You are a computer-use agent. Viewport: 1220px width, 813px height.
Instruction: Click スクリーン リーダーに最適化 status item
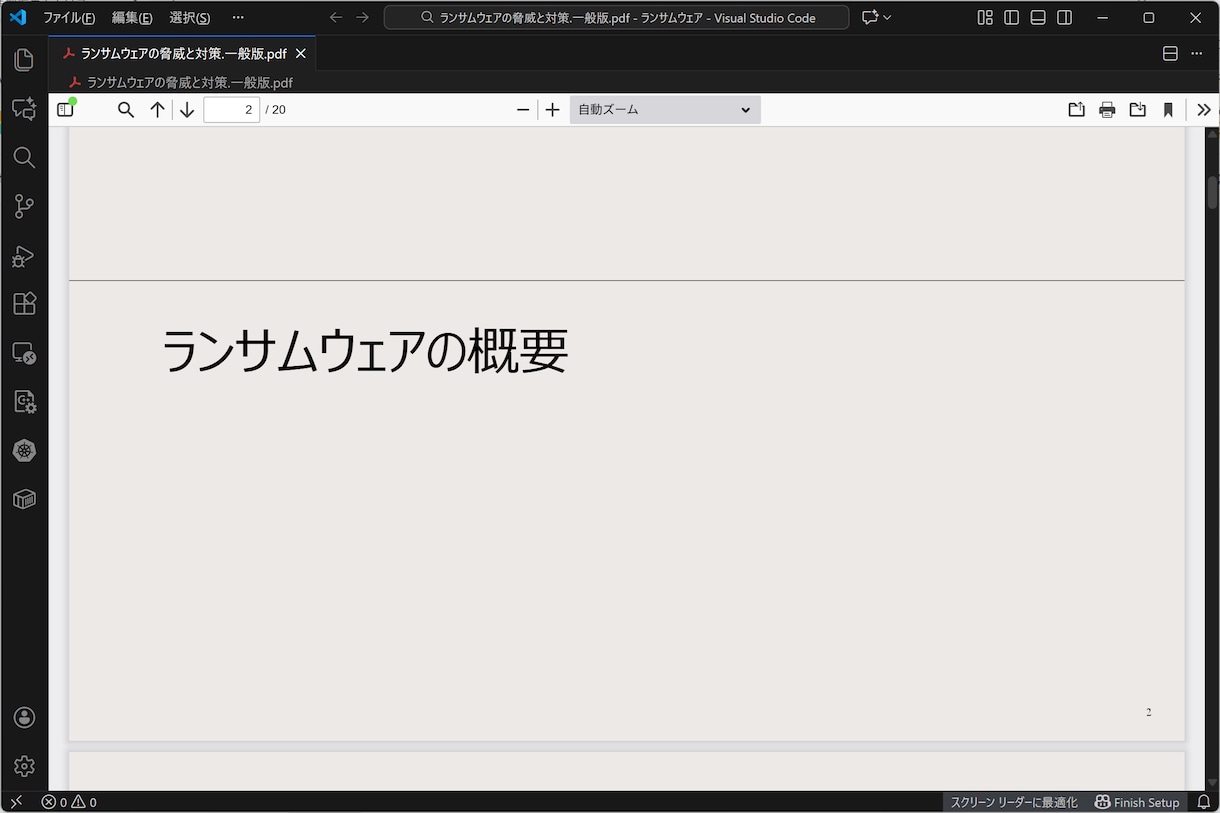(1014, 802)
